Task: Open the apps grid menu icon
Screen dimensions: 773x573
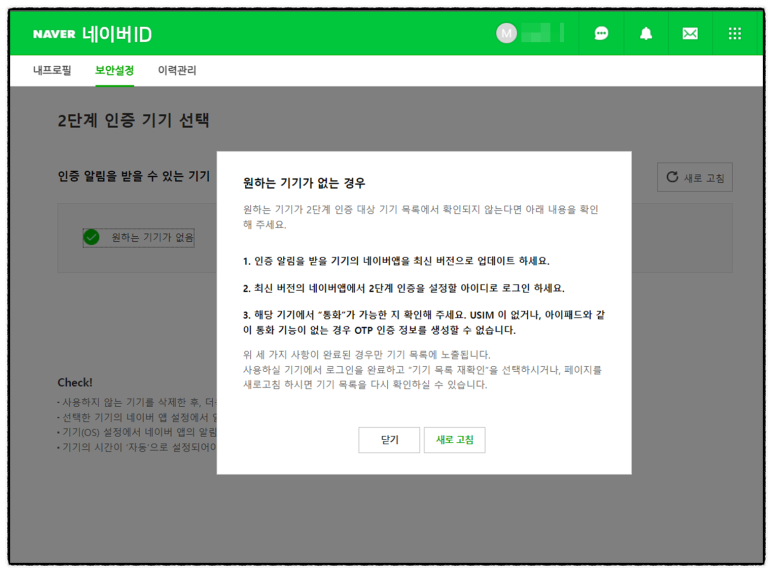Action: click(x=735, y=34)
